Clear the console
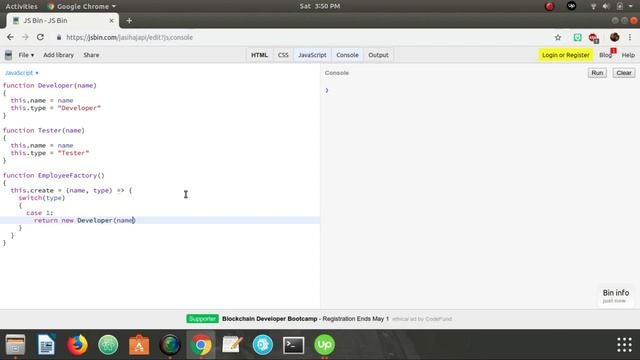This screenshot has height=360, width=640. click(x=624, y=73)
